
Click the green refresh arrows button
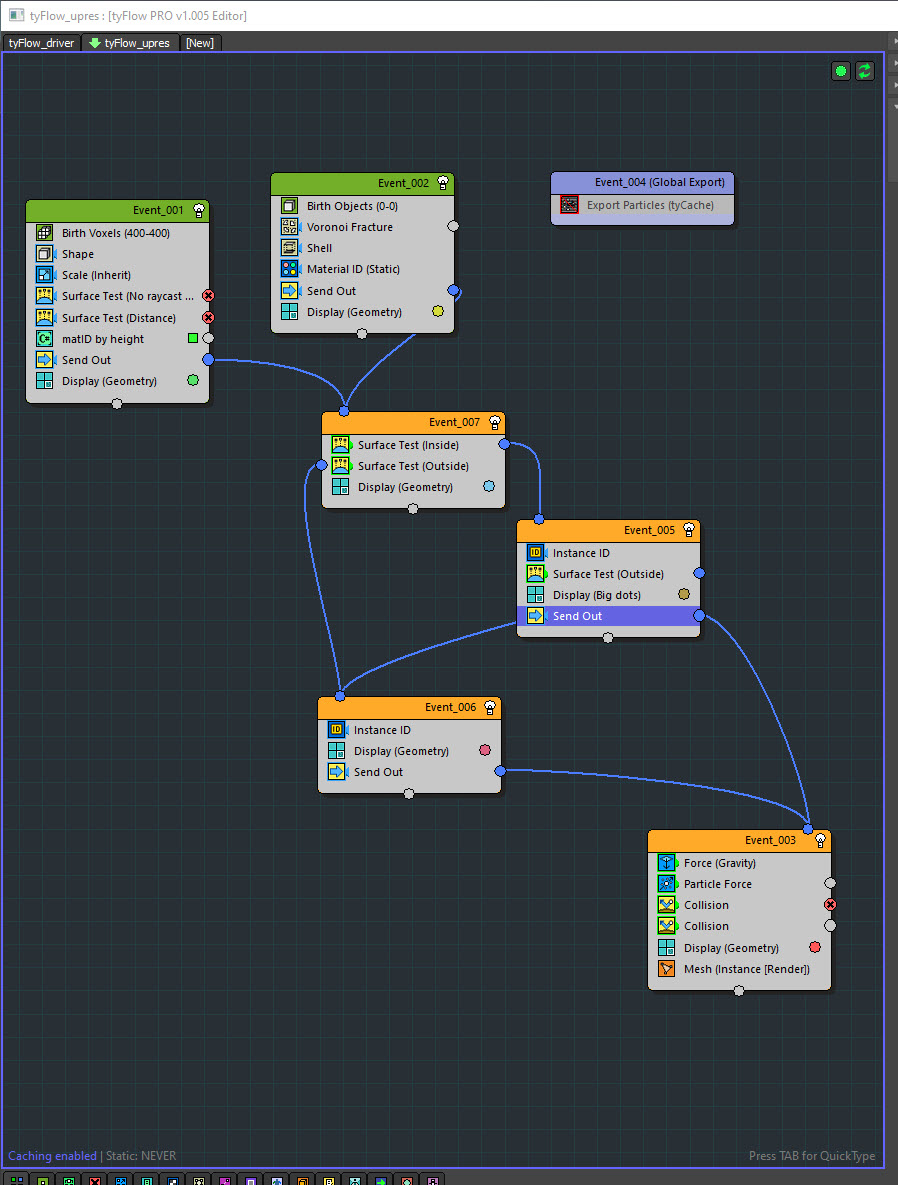point(865,71)
